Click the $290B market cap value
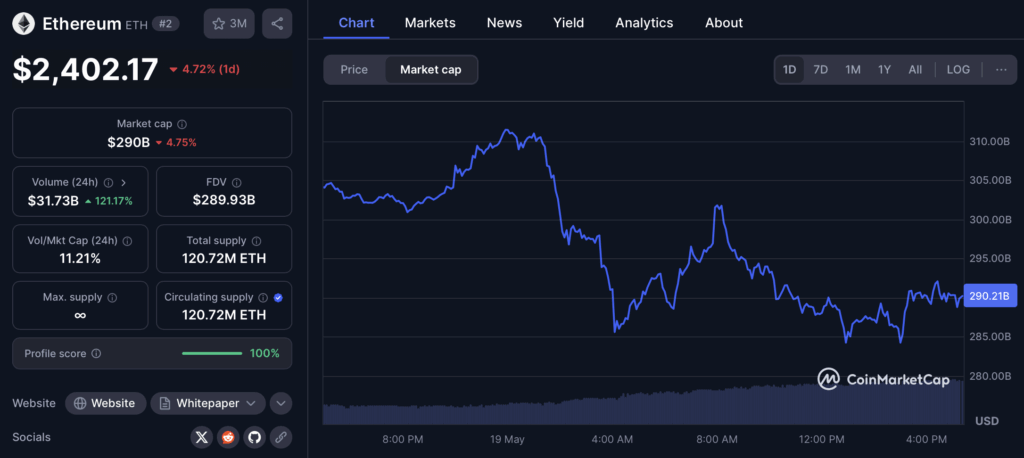The image size is (1024, 458). (x=129, y=142)
